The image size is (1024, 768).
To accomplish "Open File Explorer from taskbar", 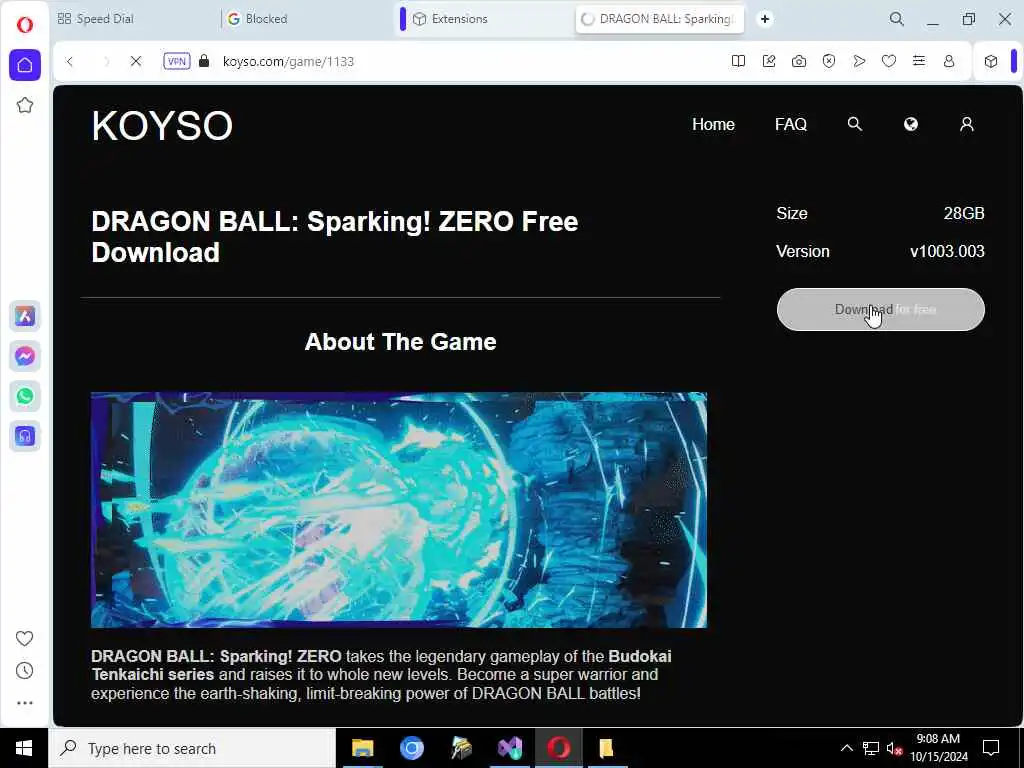I will click(362, 748).
